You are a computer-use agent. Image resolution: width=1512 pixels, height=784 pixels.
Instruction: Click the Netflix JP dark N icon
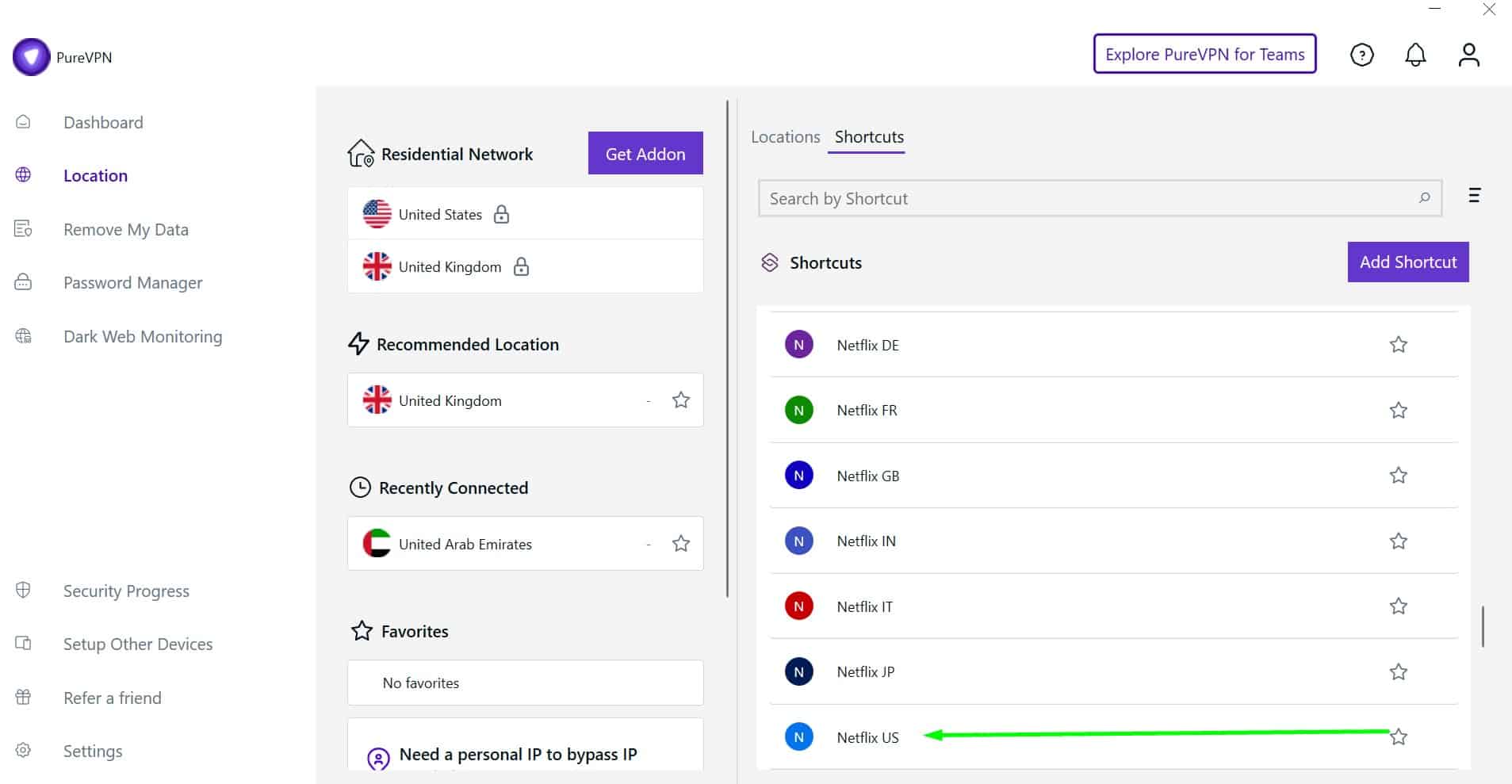798,672
